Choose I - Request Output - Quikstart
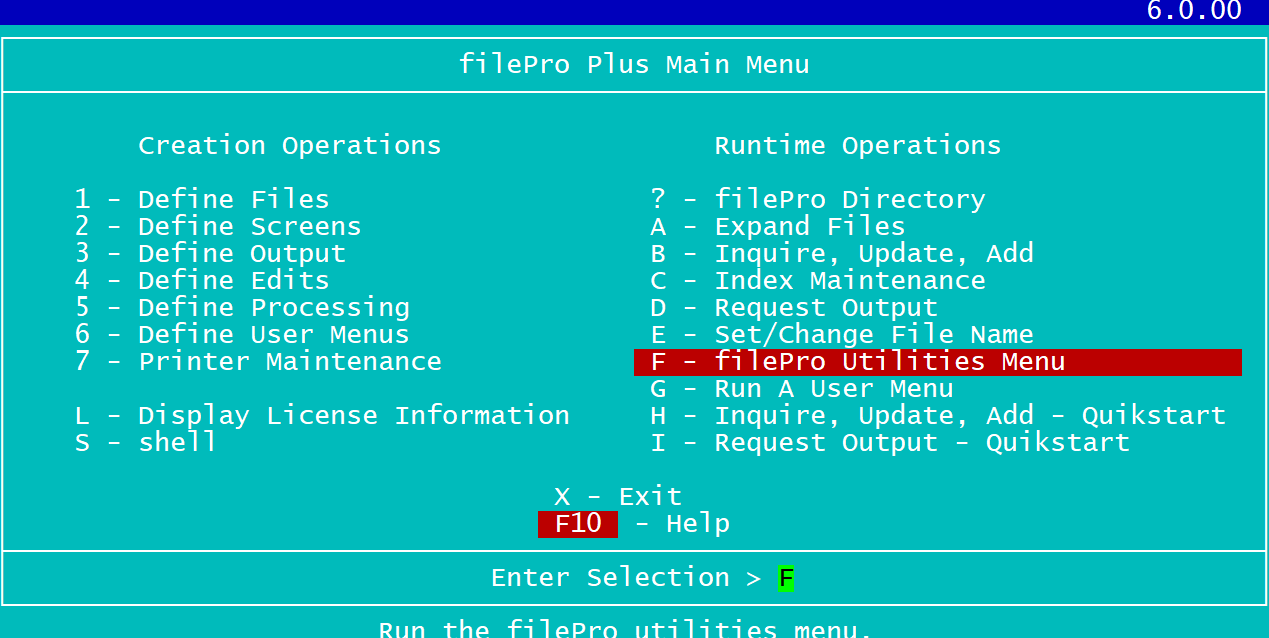The width and height of the screenshot is (1269, 638). coord(890,442)
